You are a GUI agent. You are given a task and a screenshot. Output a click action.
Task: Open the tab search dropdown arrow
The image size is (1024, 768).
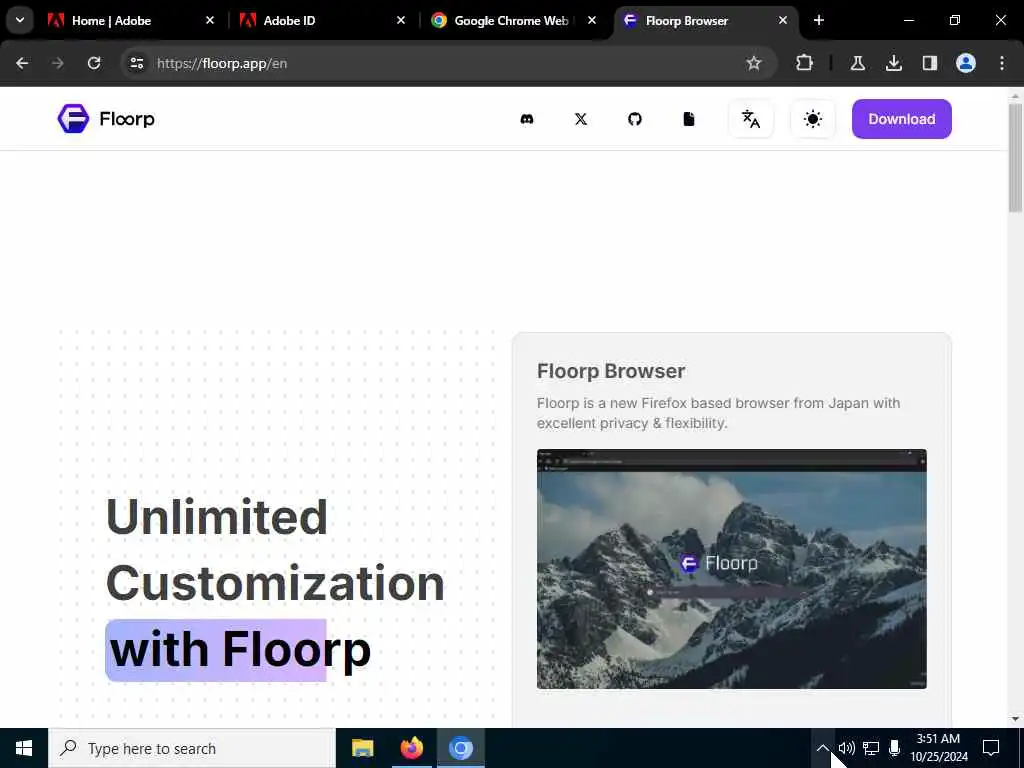20,20
